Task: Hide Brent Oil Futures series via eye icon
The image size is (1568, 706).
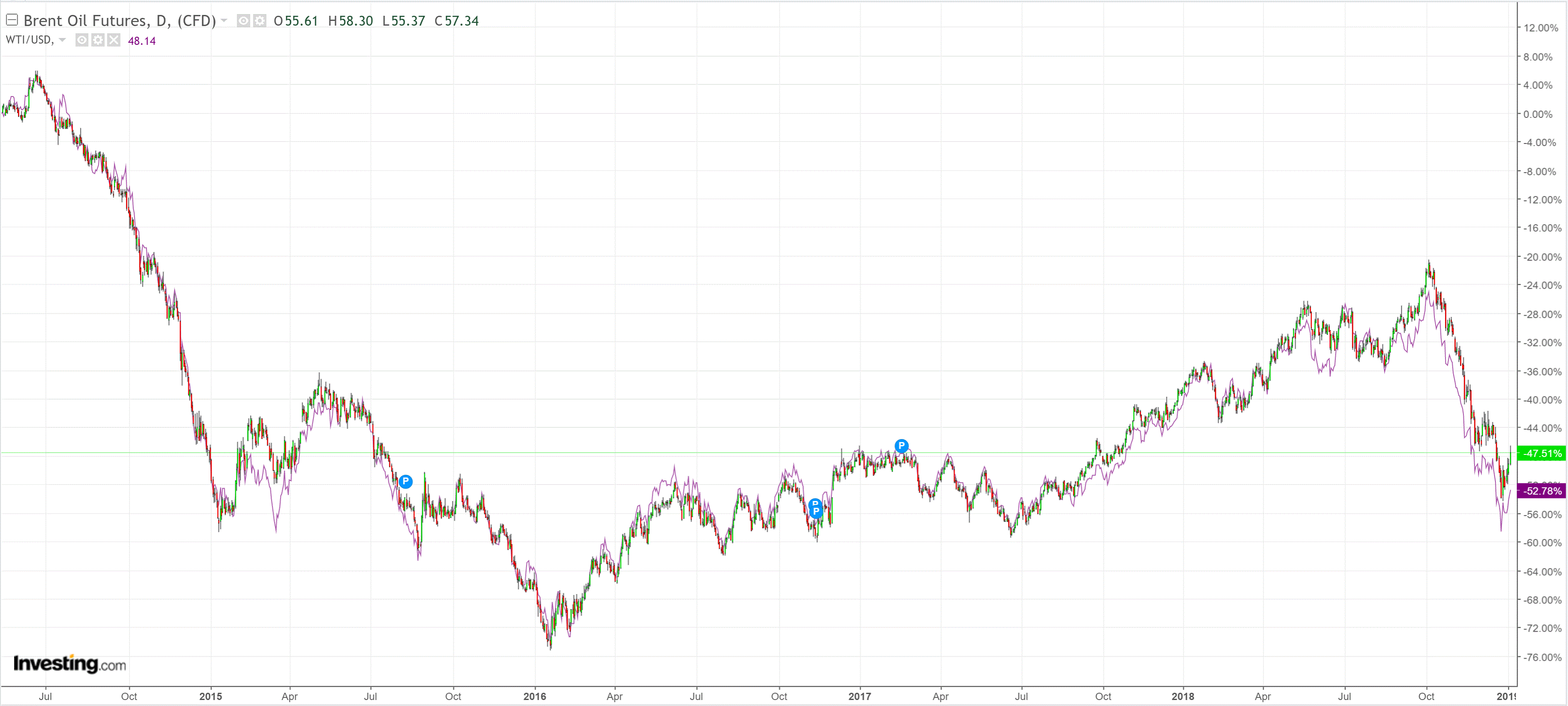Action: coord(243,21)
